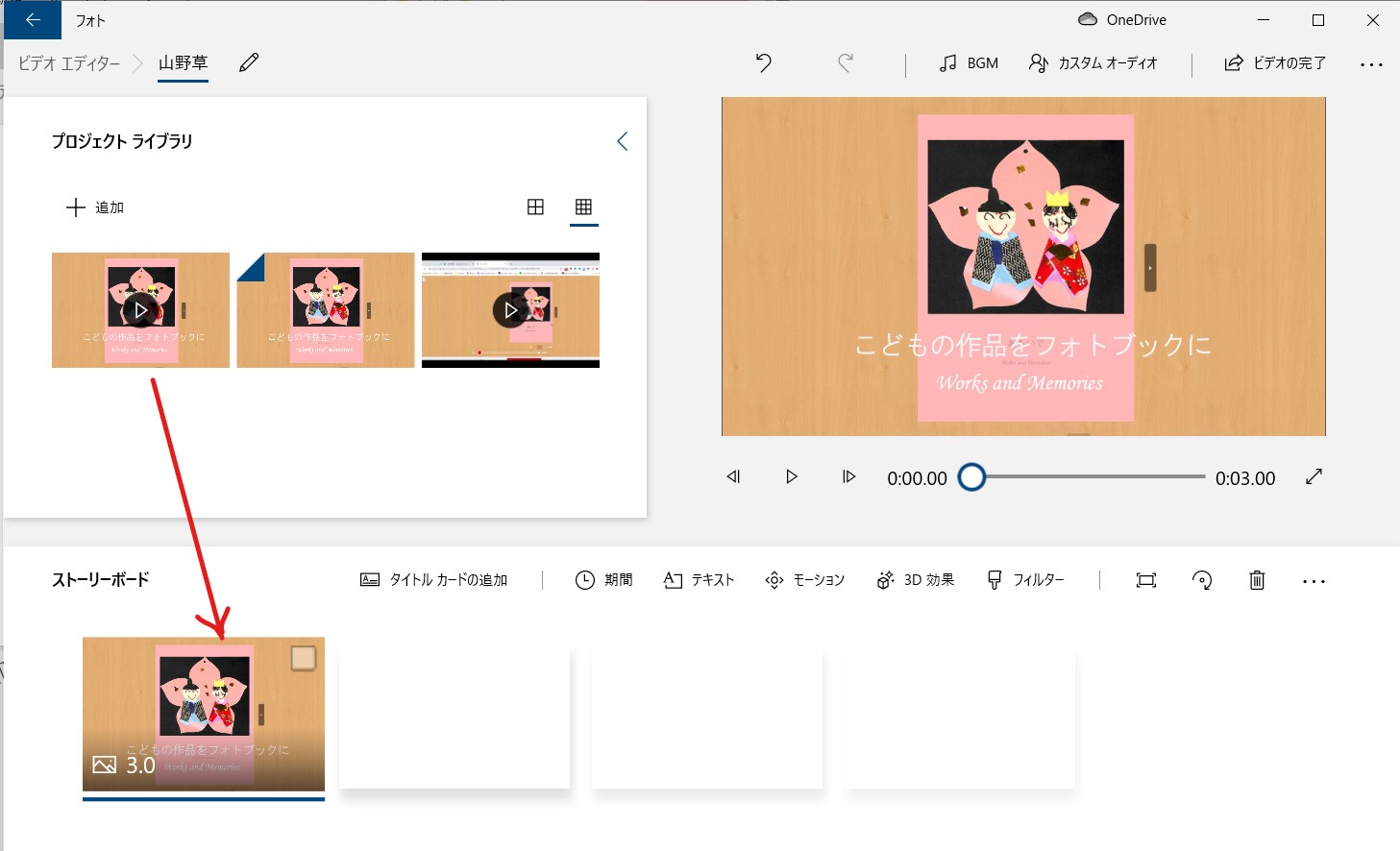Add media with the 追加 button

point(95,207)
